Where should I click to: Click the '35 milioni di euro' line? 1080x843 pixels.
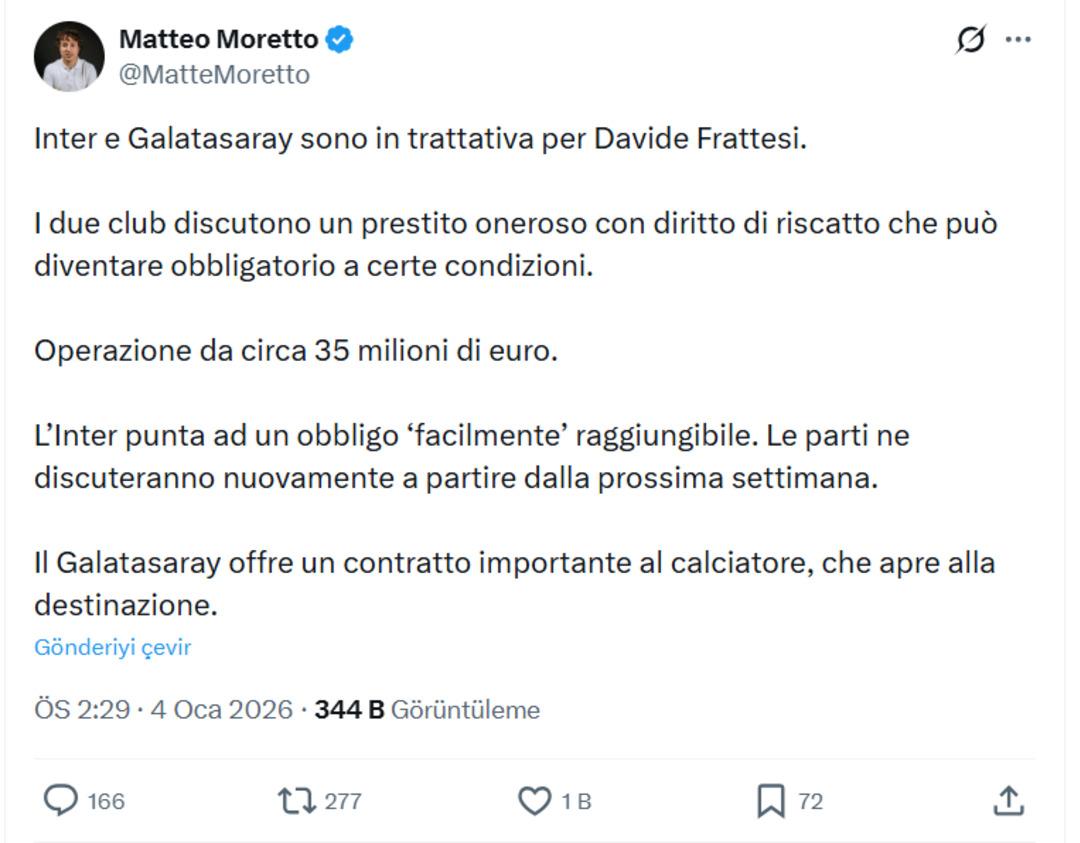pos(296,351)
